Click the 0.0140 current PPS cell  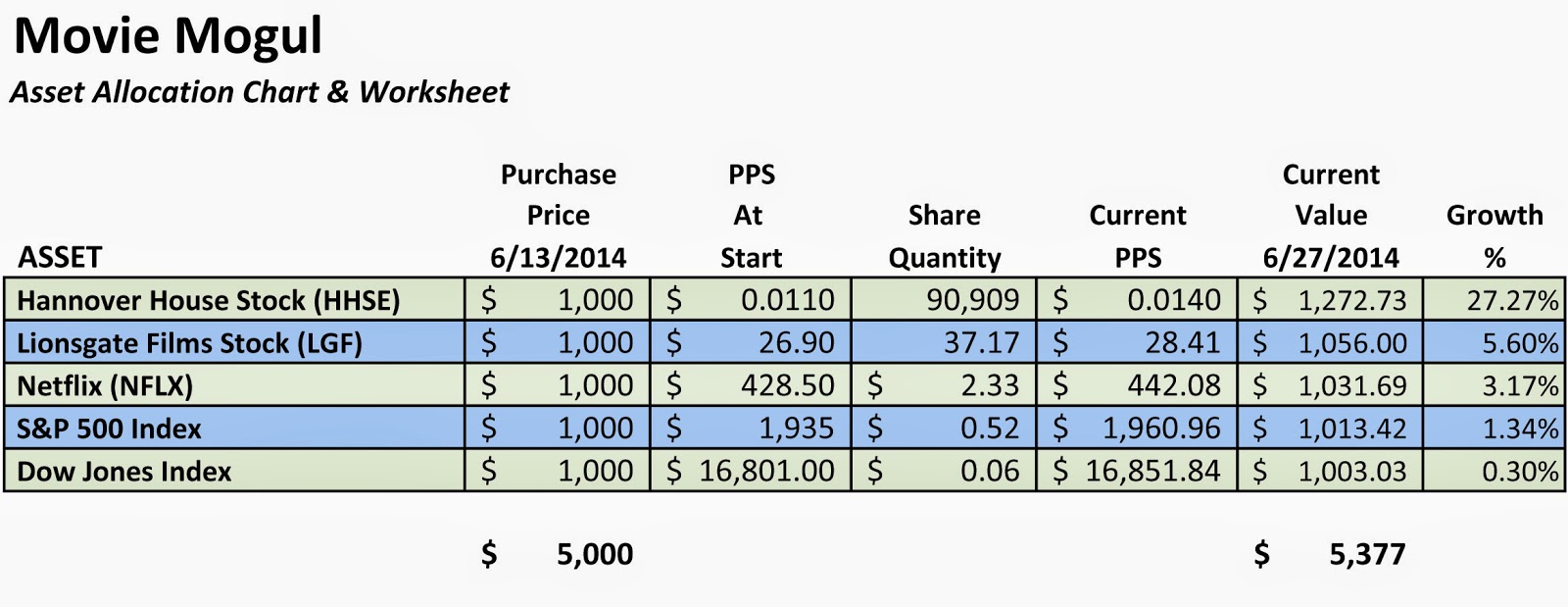pyautogui.click(x=1137, y=299)
